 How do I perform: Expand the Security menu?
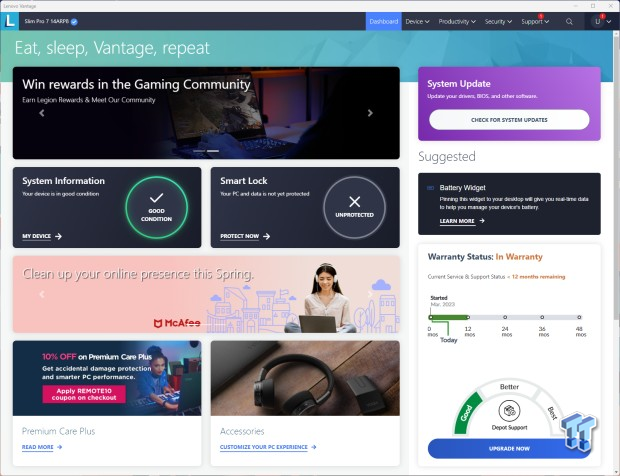point(498,22)
